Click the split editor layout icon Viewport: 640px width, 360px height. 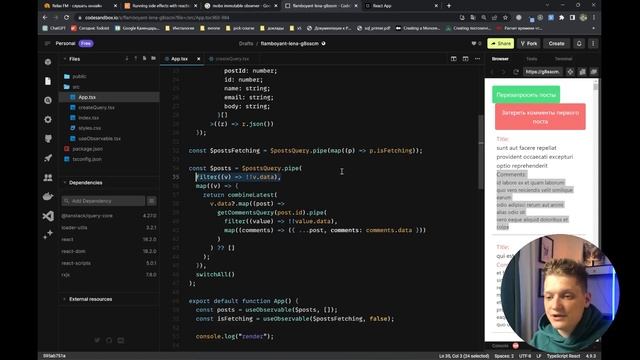click(x=453, y=59)
